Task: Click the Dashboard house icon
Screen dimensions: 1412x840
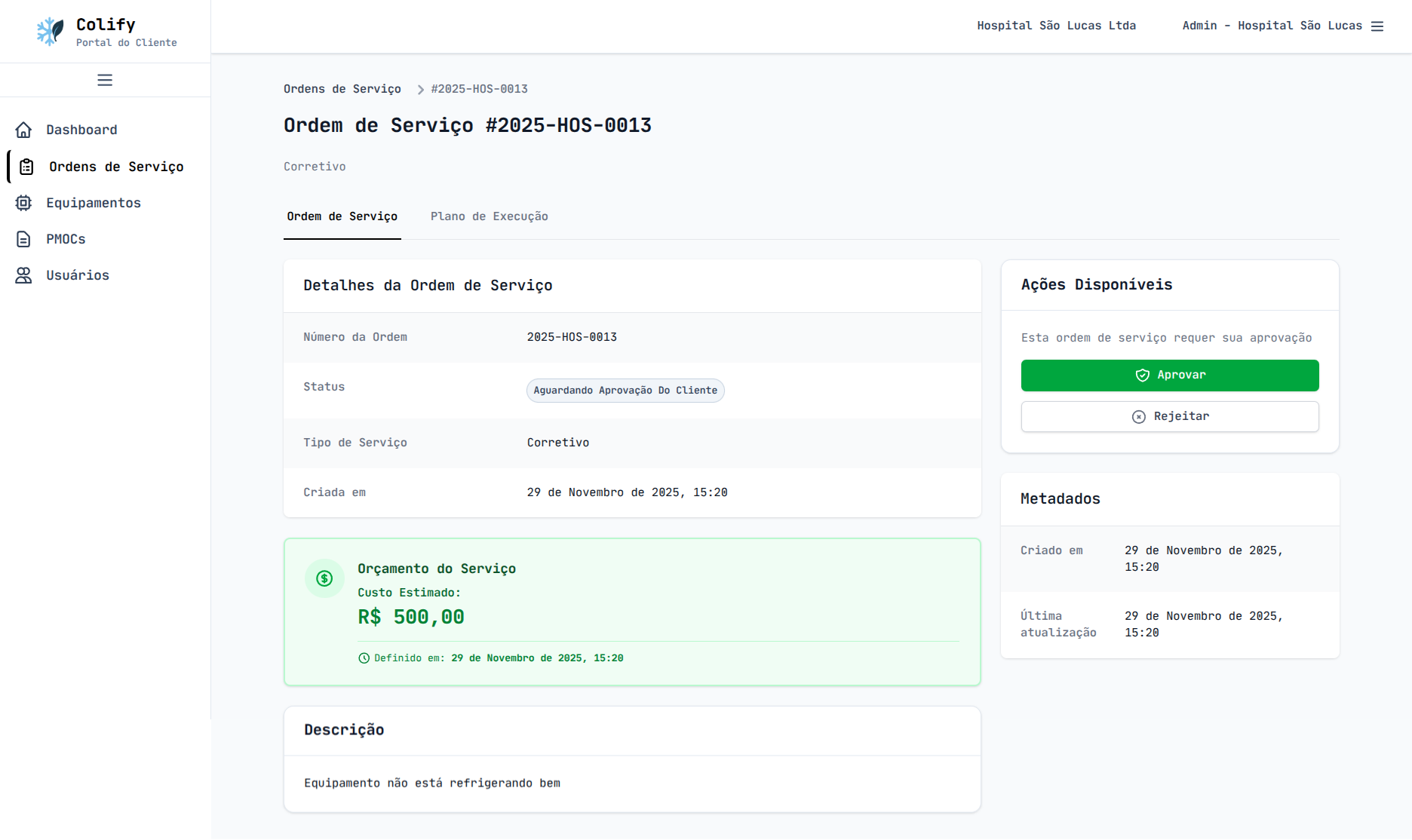Action: (24, 130)
